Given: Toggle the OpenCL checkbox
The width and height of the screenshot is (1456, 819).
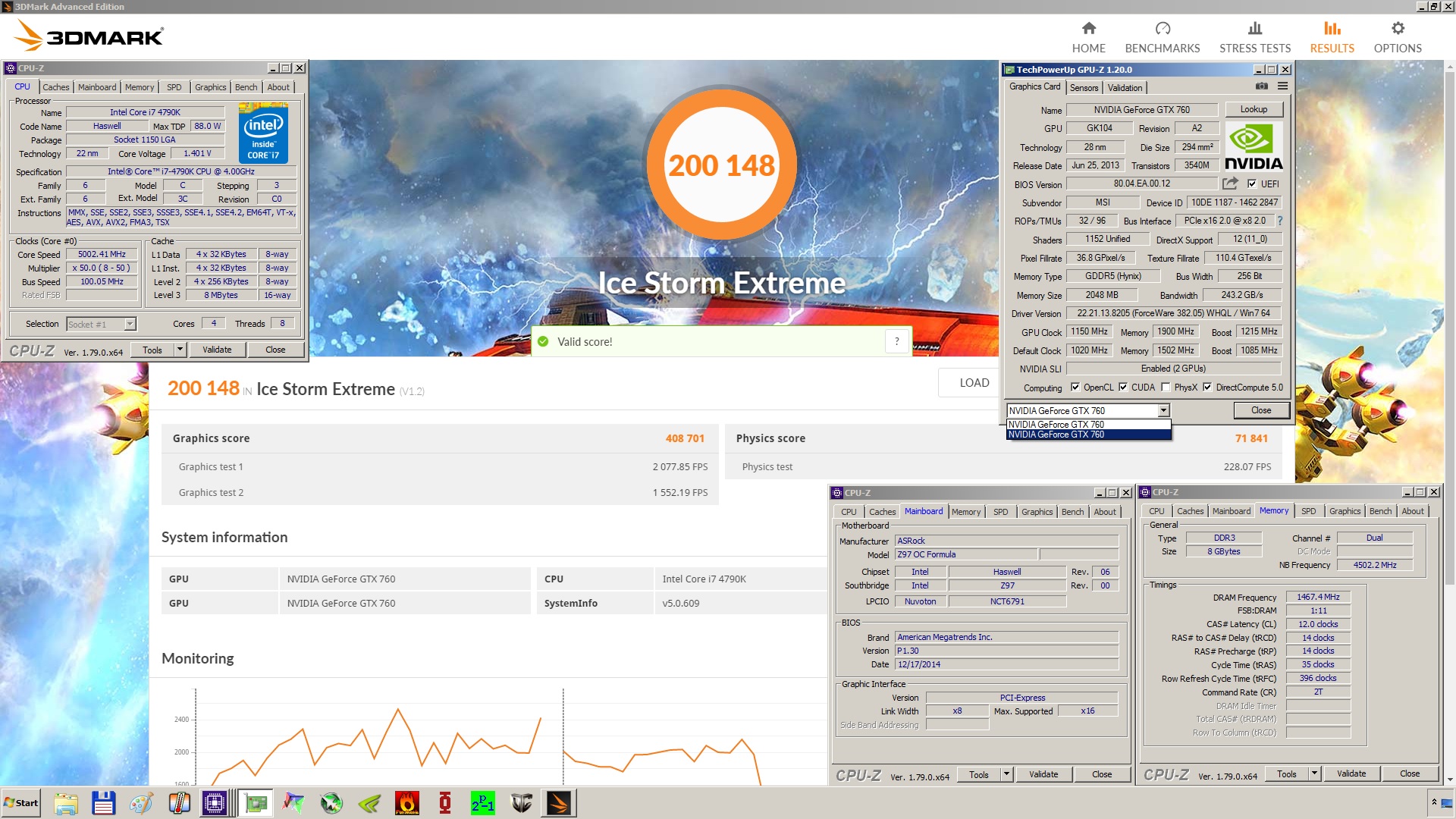Looking at the screenshot, I should (x=1075, y=388).
